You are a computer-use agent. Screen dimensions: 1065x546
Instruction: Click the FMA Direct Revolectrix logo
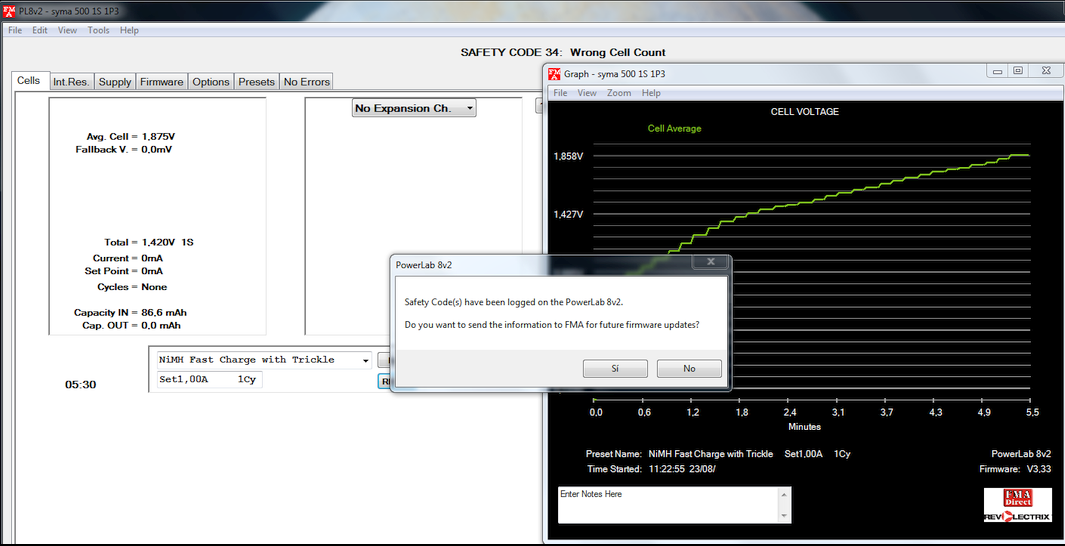pos(1017,505)
